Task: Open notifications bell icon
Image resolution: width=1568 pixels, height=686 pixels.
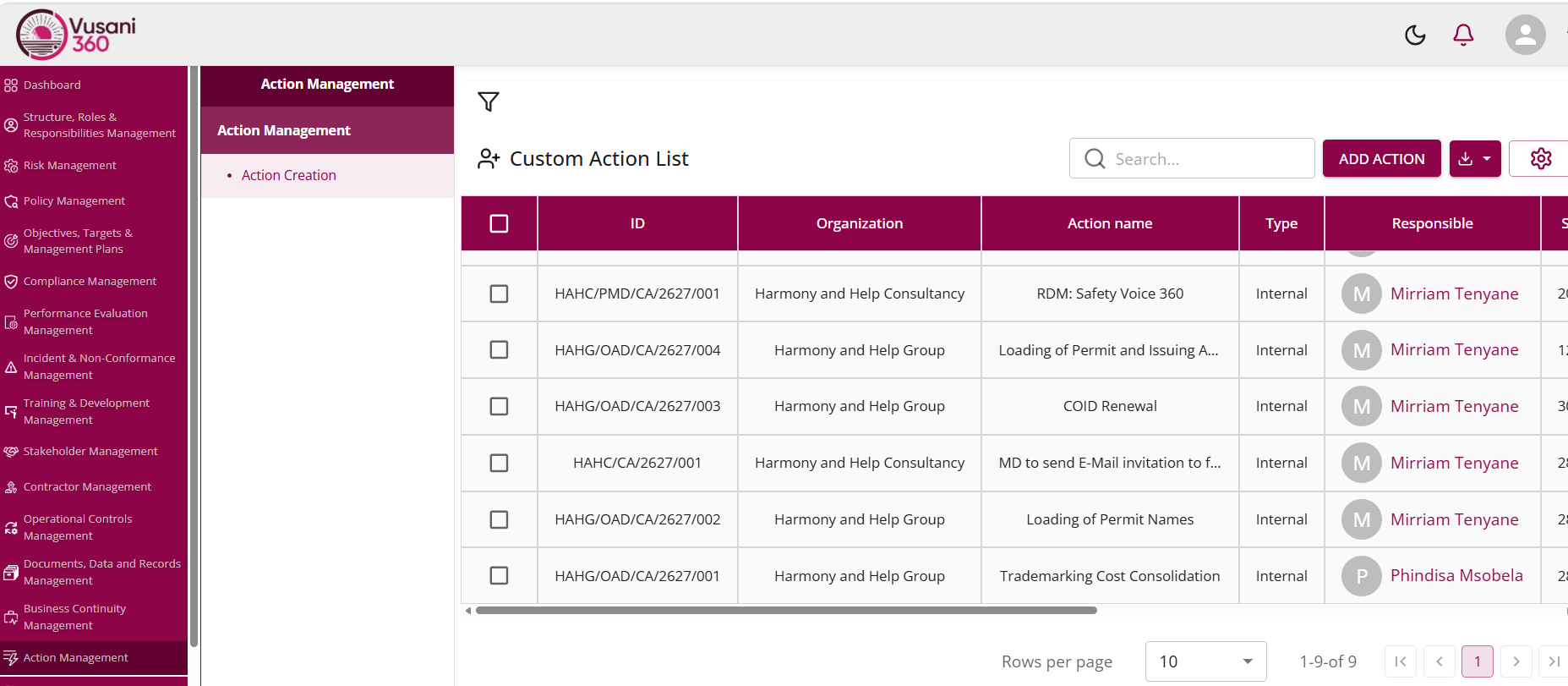Action: click(x=1463, y=35)
